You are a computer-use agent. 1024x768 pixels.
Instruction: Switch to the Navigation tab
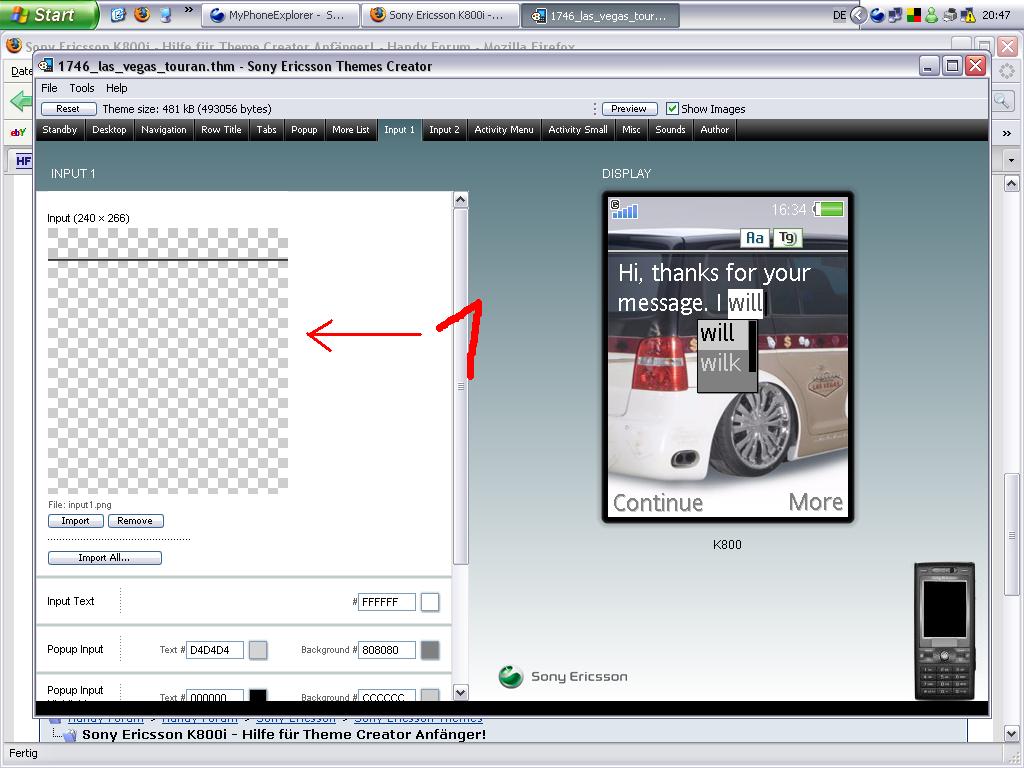coord(163,130)
